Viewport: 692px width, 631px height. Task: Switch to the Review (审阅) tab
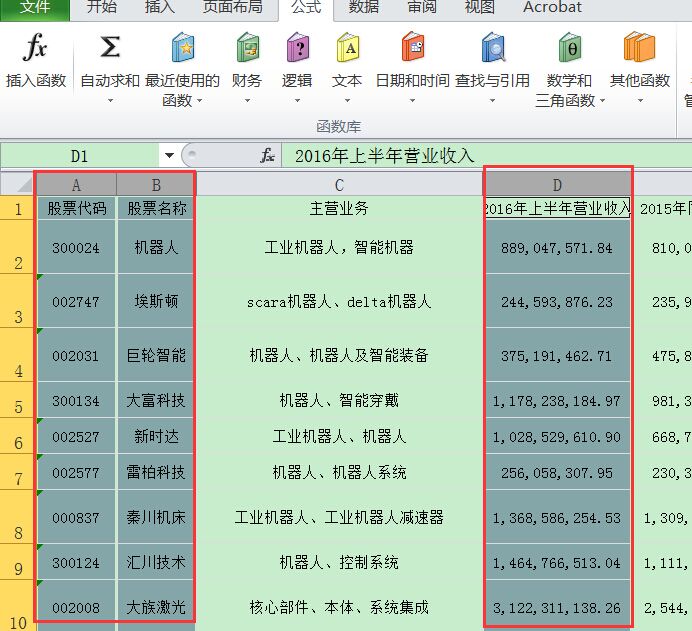click(422, 8)
